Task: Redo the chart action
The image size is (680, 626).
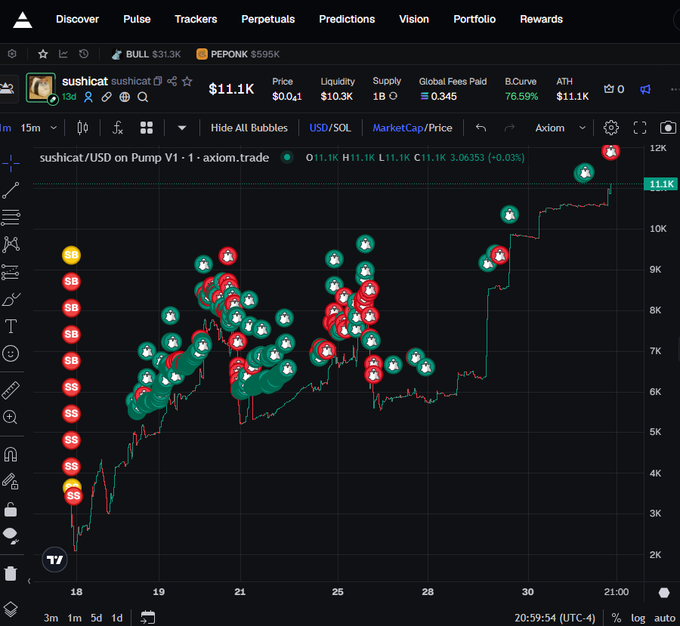Action: [509, 128]
